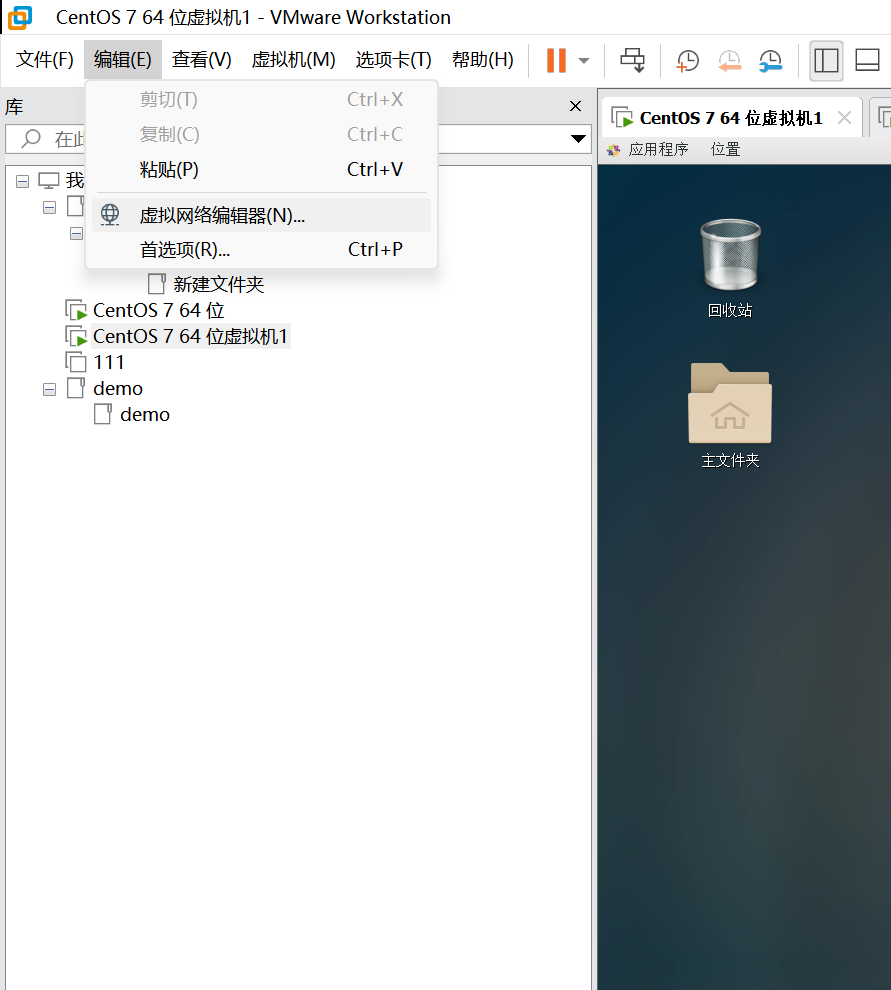The width and height of the screenshot is (891, 990).
Task: Toggle library sidebar view icon
Action: point(826,61)
